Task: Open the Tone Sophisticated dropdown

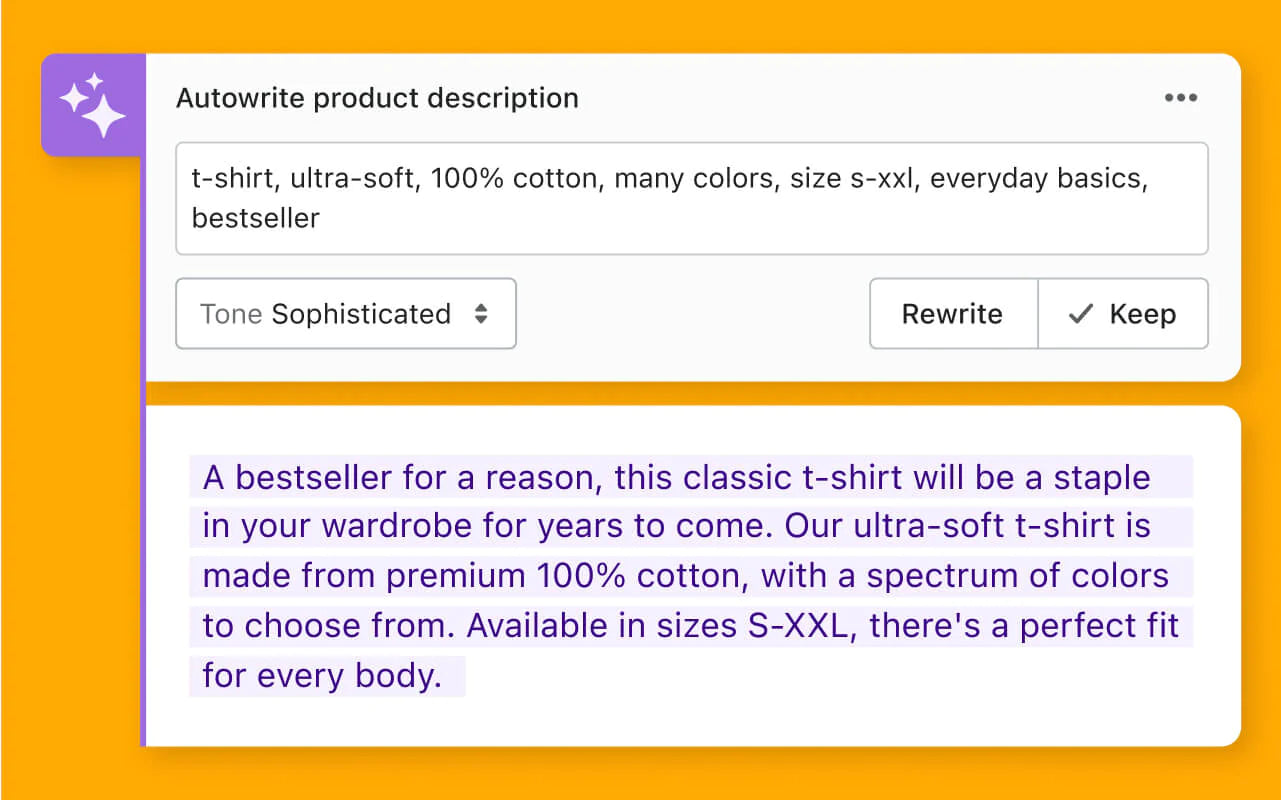Action: coord(345,314)
